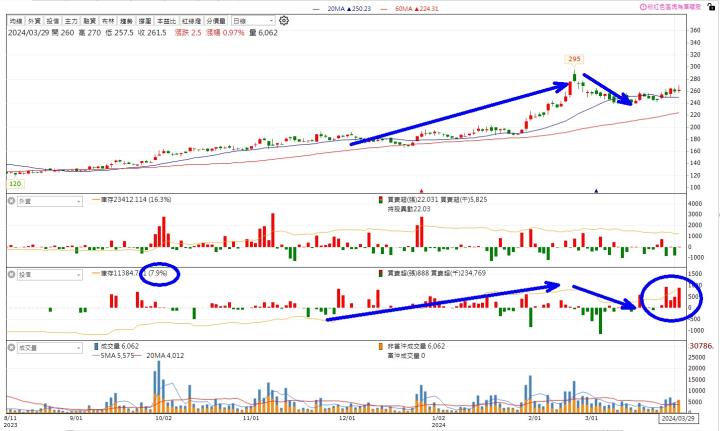Toggle the 趨勢 indicator button

pyautogui.click(x=126, y=21)
